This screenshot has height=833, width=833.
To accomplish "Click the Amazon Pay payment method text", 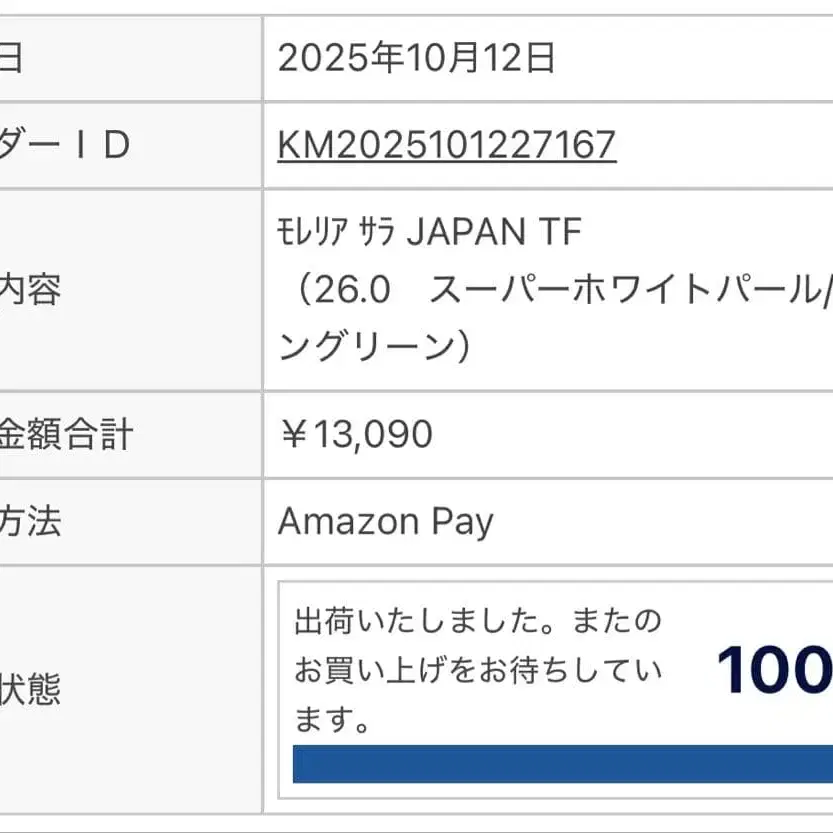I will pos(385,521).
